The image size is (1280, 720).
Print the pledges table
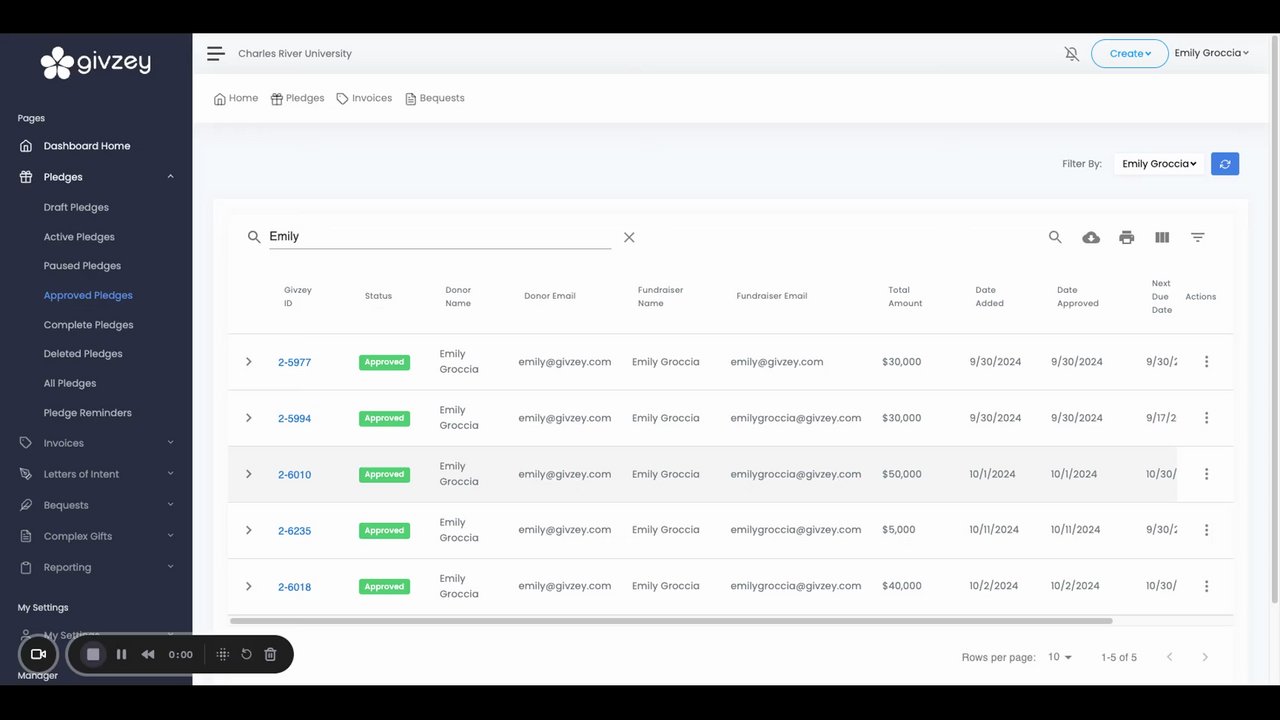click(1127, 237)
